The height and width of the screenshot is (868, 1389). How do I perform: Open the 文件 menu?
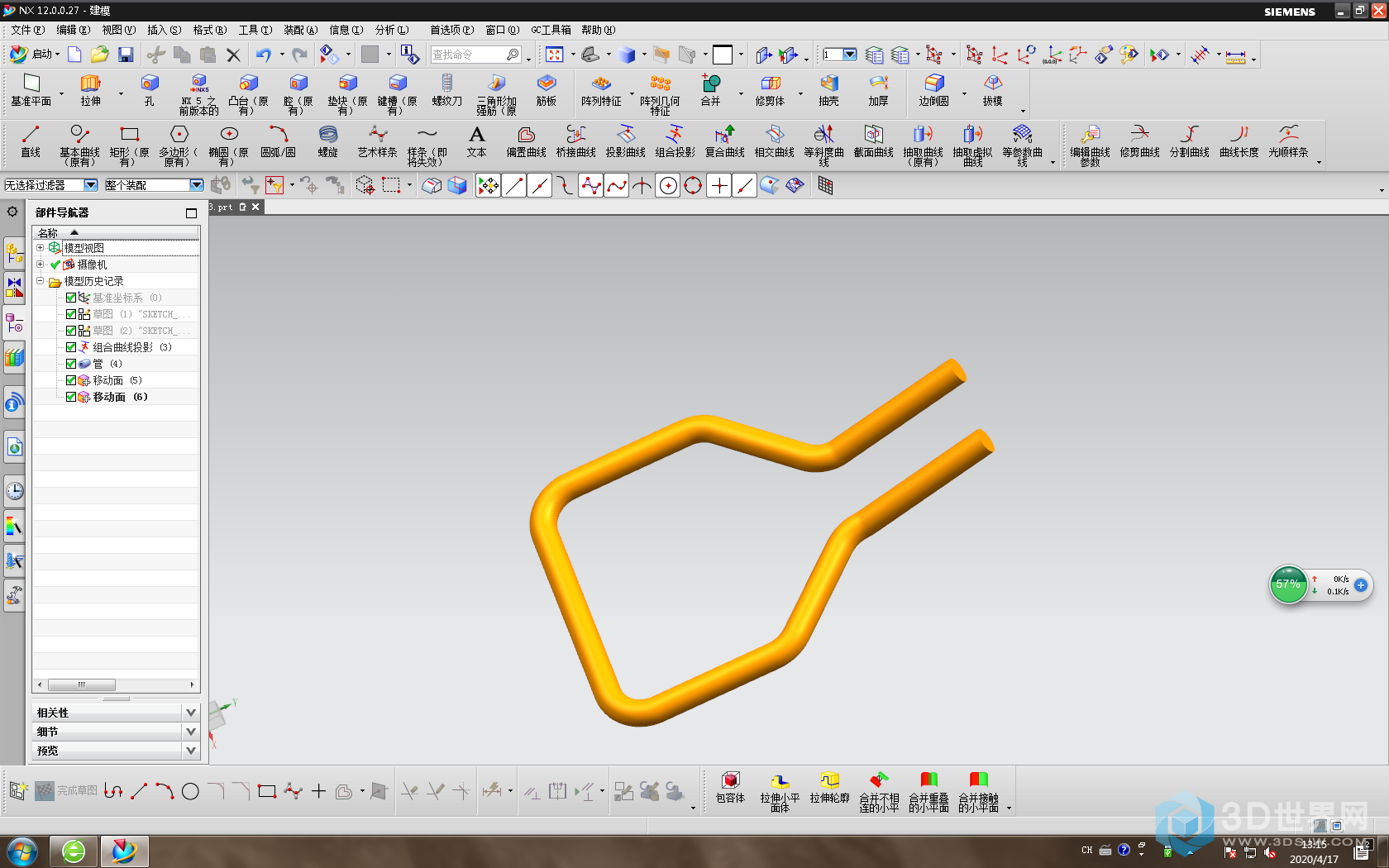[26, 30]
